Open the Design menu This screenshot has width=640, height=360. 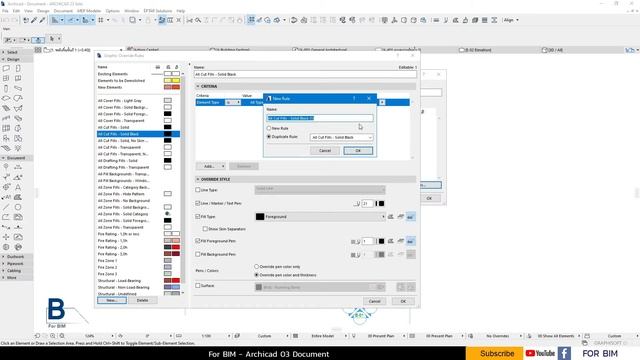click(x=43, y=11)
